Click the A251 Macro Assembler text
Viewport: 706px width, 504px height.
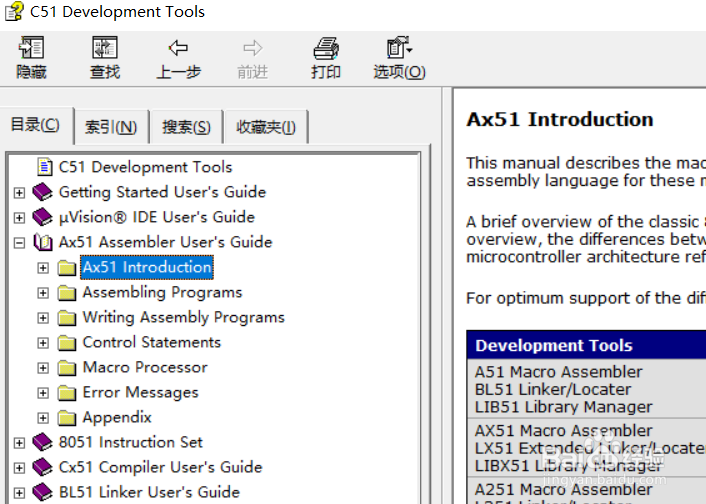pos(563,489)
